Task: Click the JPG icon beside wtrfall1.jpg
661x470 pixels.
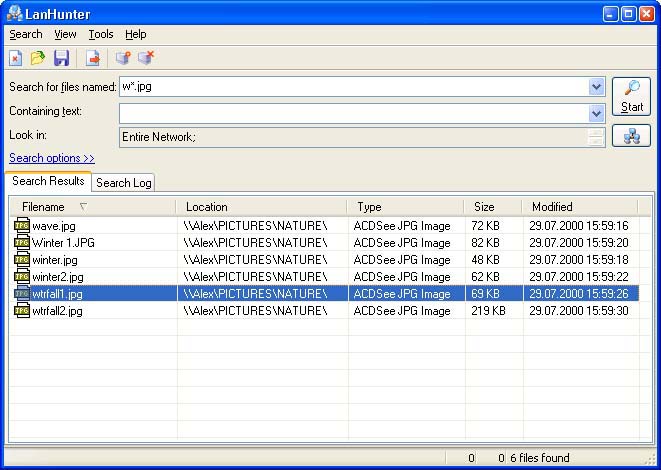Action: coord(21,293)
